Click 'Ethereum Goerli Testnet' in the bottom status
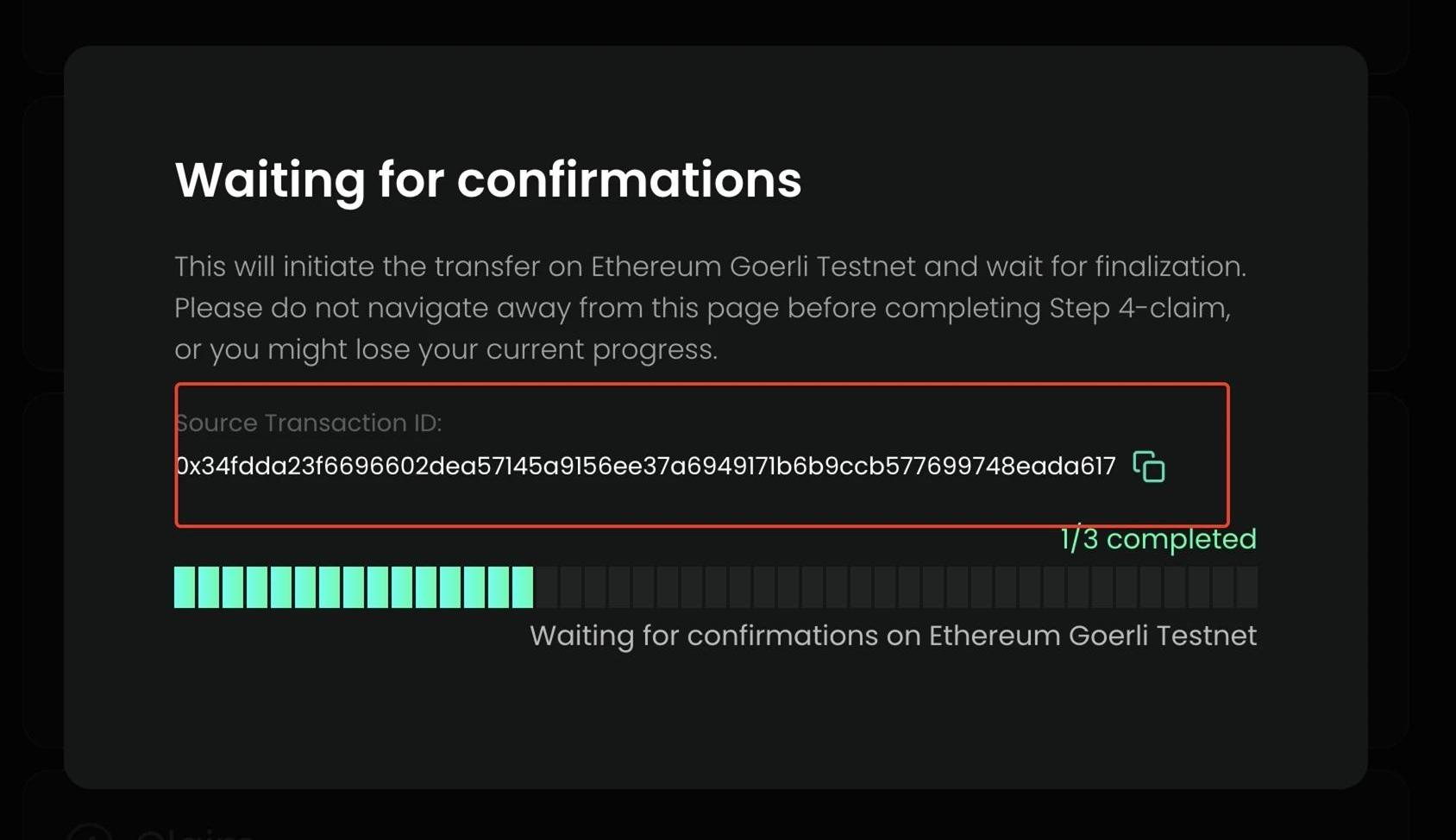The height and width of the screenshot is (840, 1456). point(1091,636)
